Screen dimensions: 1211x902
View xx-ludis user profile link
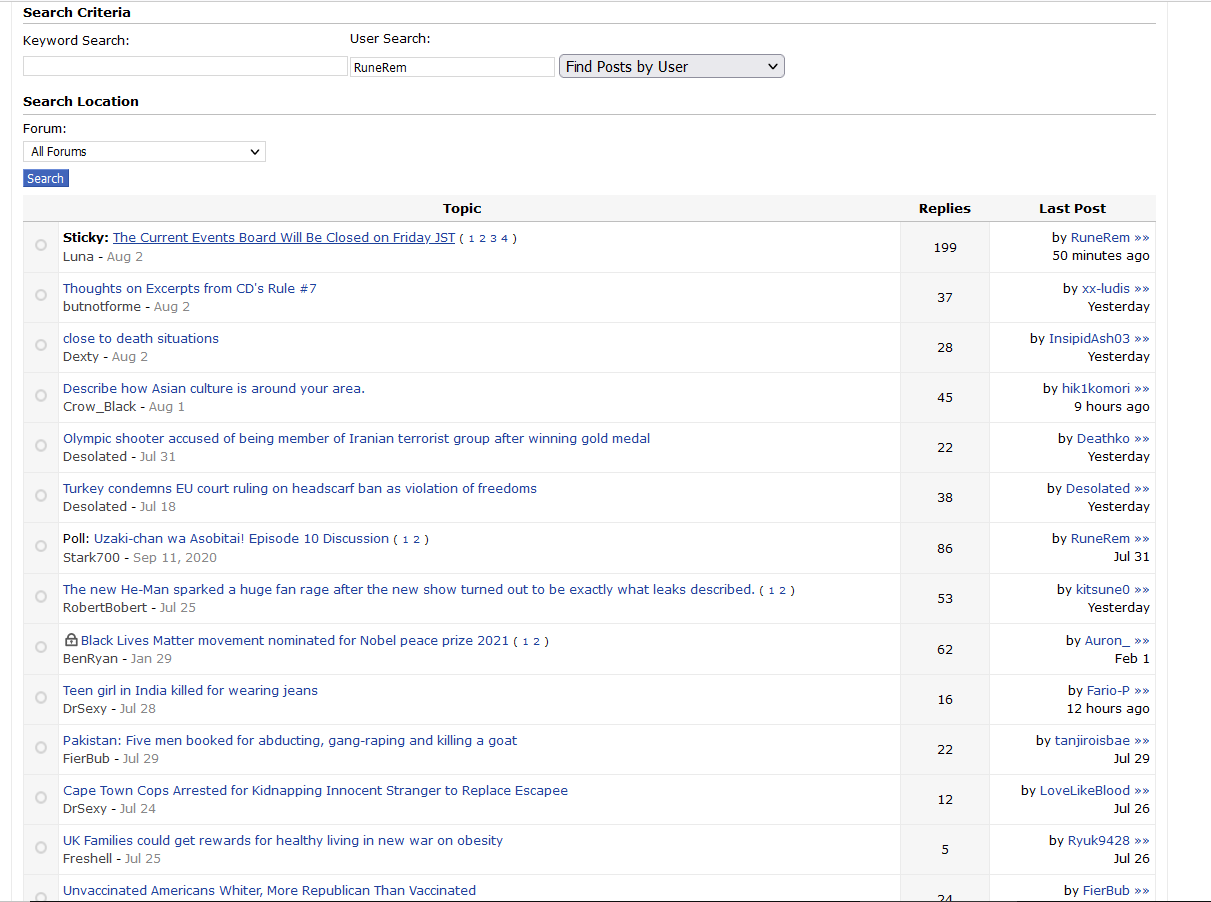[x=1106, y=289]
